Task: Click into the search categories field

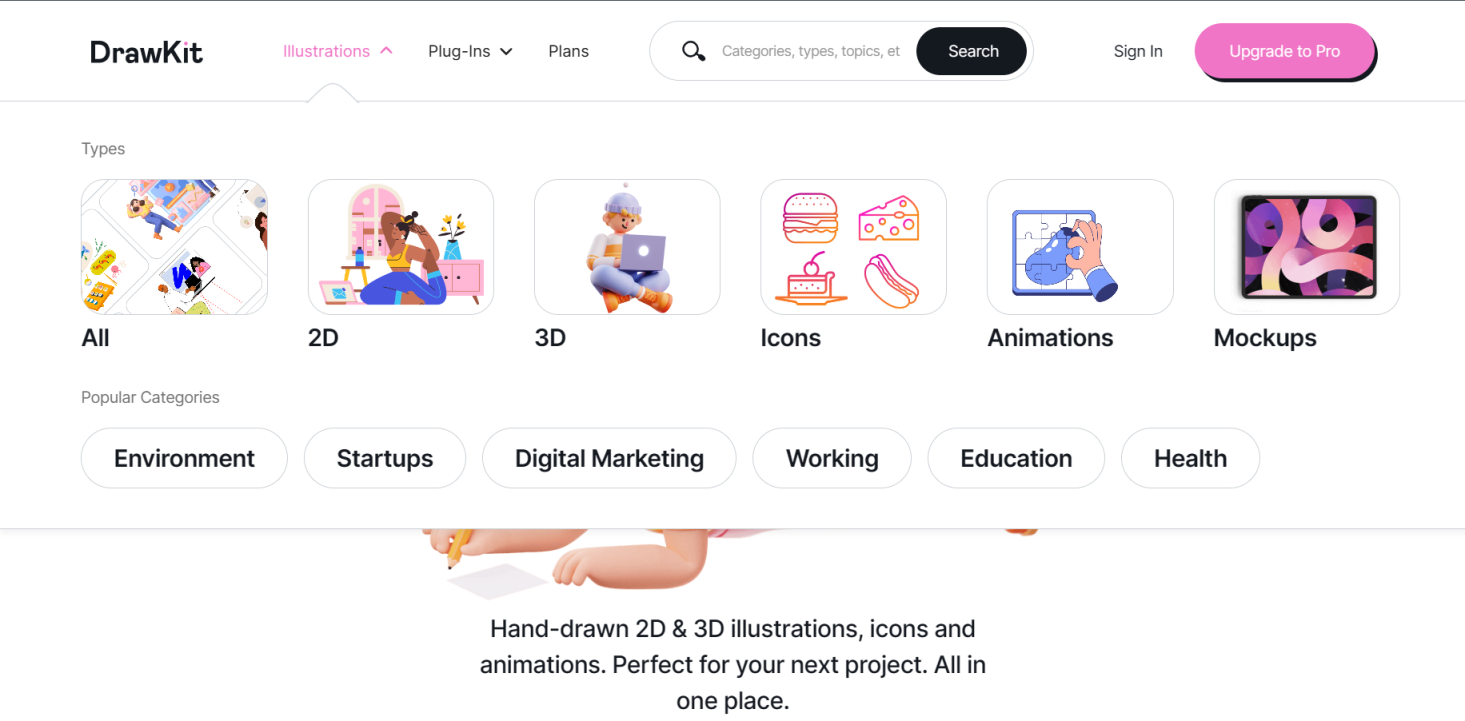Action: (x=811, y=51)
